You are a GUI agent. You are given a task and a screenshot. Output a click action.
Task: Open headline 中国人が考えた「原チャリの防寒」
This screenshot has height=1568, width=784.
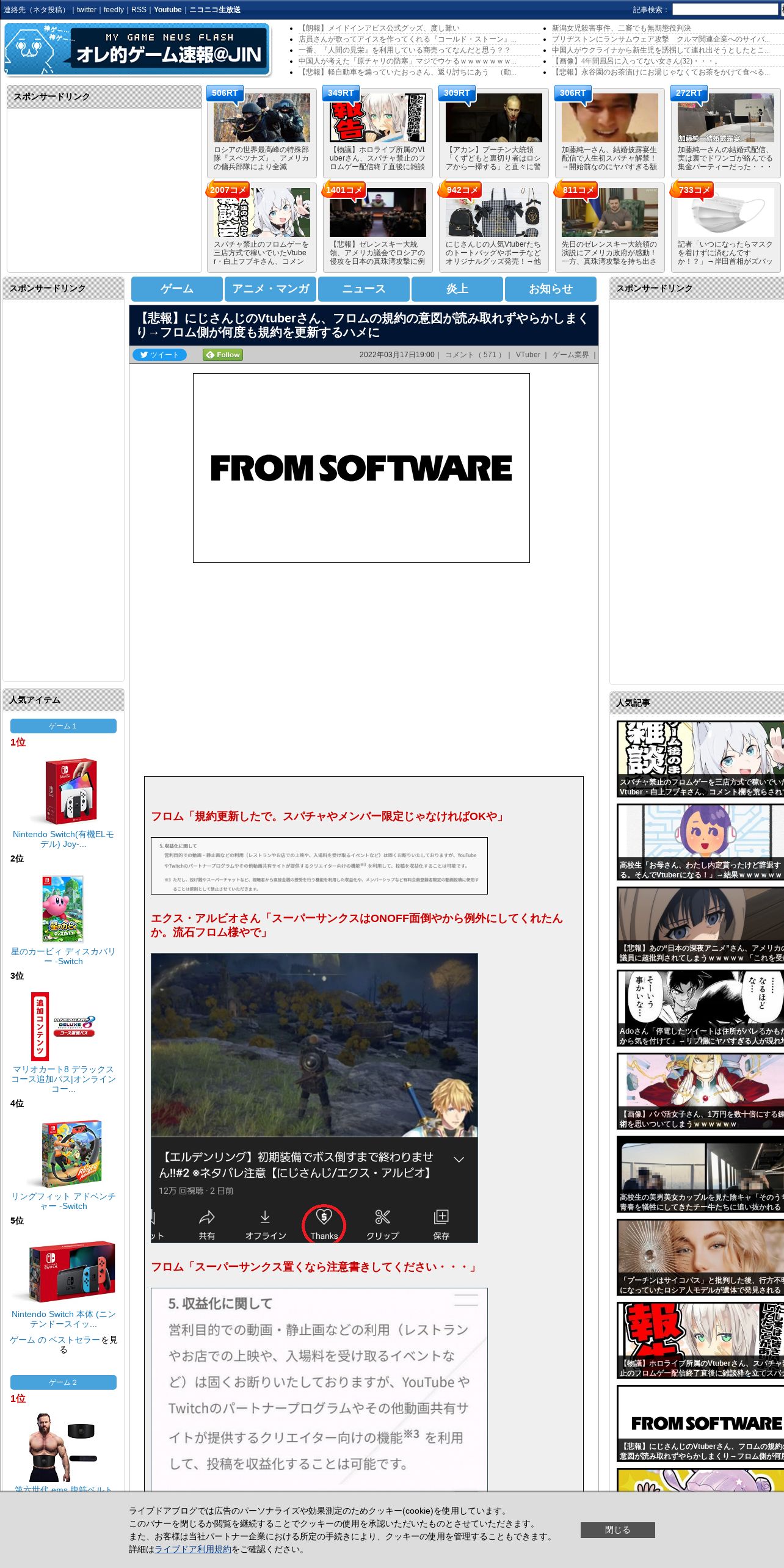click(x=407, y=61)
